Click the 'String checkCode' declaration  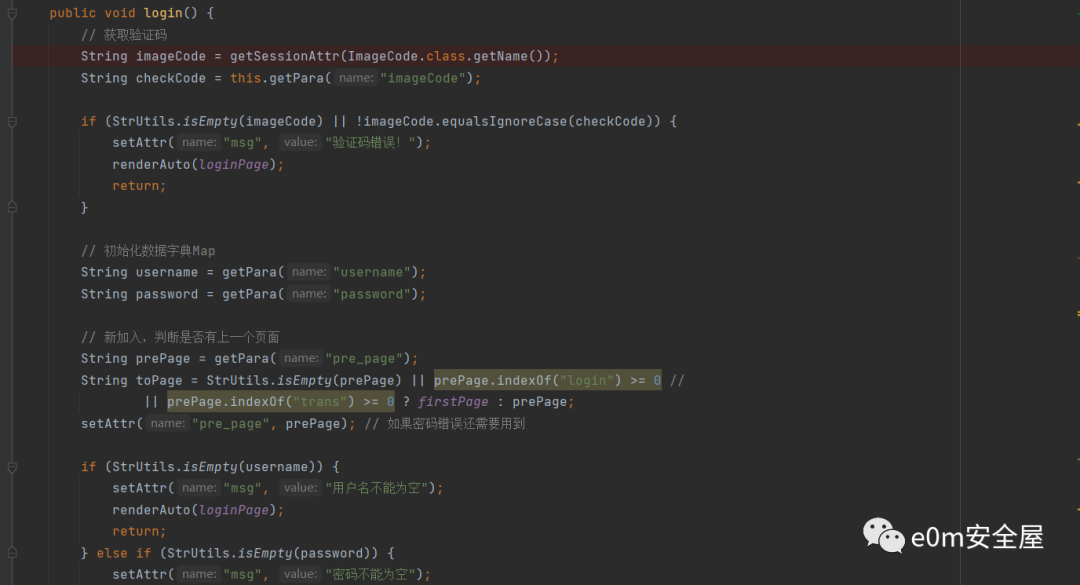tap(143, 79)
